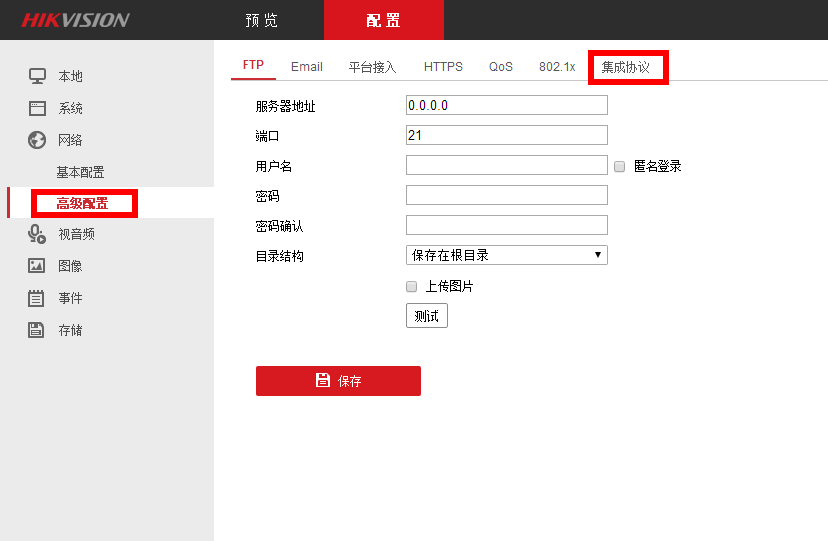
Task: Click the system window icon beside 系统
Action: (x=37, y=108)
